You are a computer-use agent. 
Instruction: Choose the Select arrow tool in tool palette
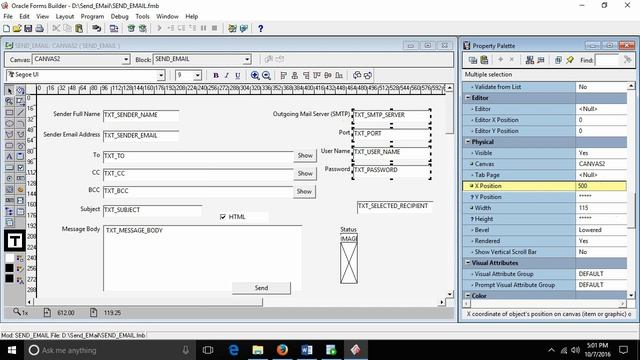click(x=9, y=91)
